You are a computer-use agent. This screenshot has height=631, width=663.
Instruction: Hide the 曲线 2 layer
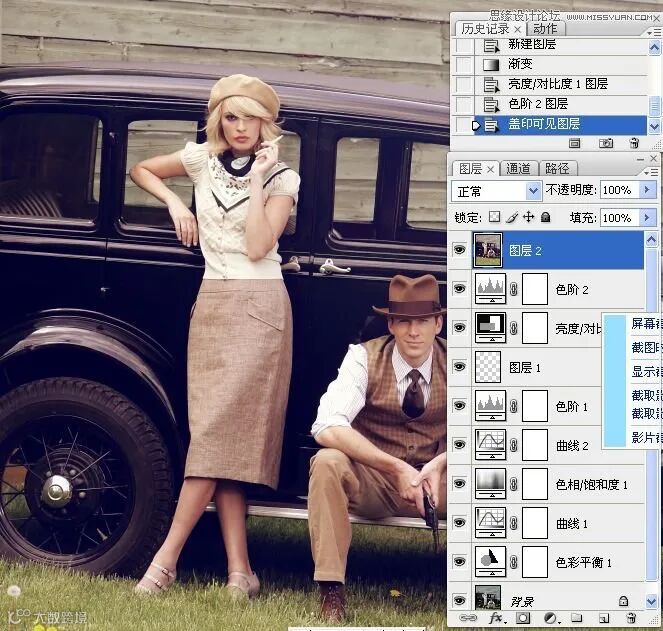460,444
